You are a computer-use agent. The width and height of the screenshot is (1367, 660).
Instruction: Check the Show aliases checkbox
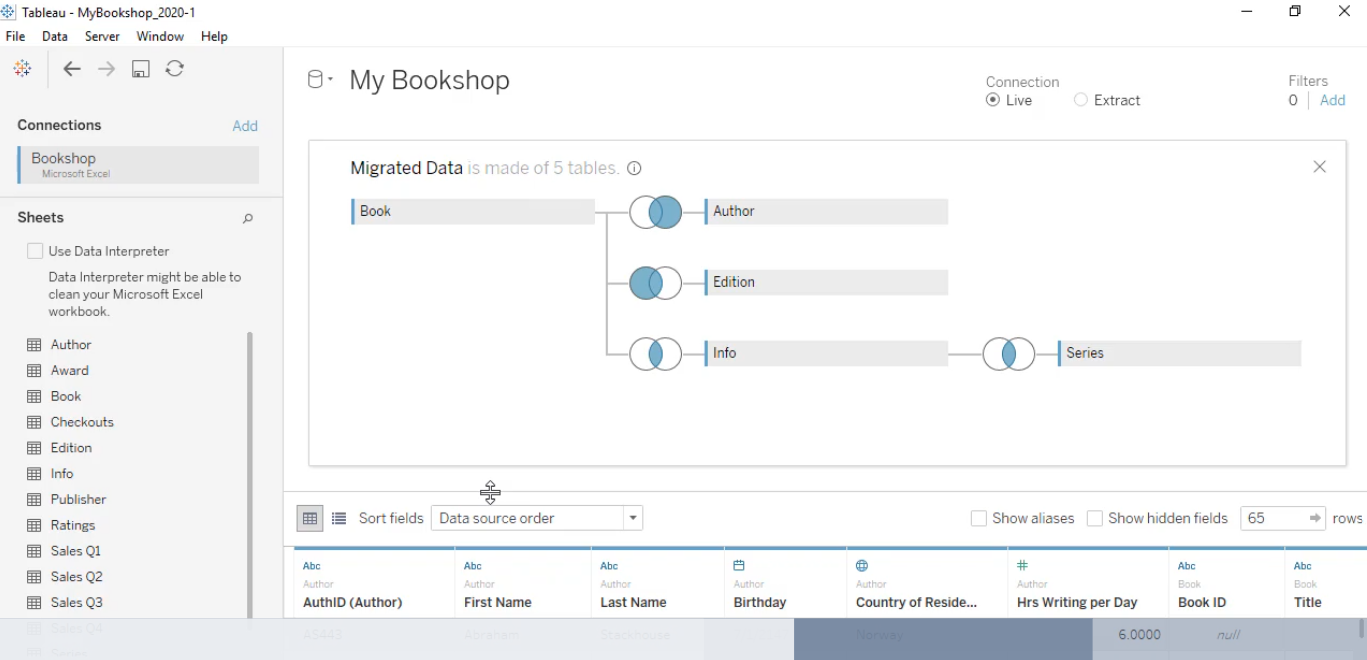point(978,518)
